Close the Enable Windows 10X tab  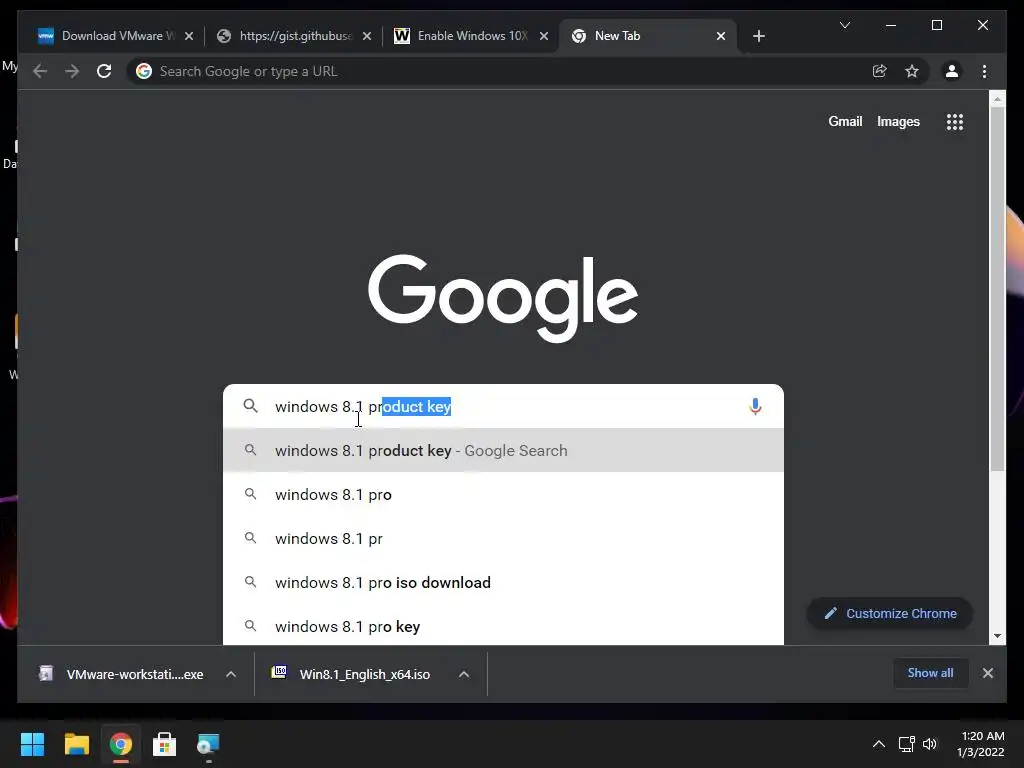(543, 36)
